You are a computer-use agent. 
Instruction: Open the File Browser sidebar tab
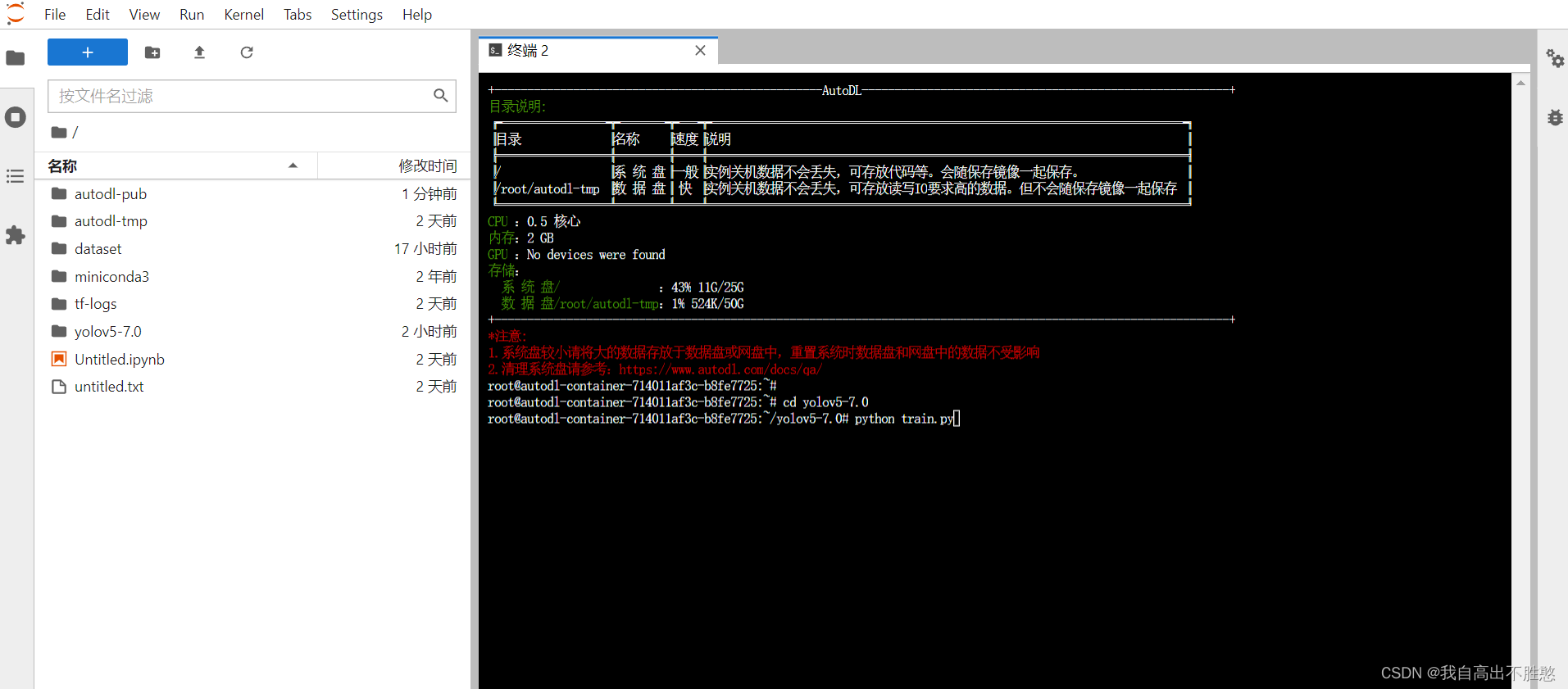[x=16, y=58]
